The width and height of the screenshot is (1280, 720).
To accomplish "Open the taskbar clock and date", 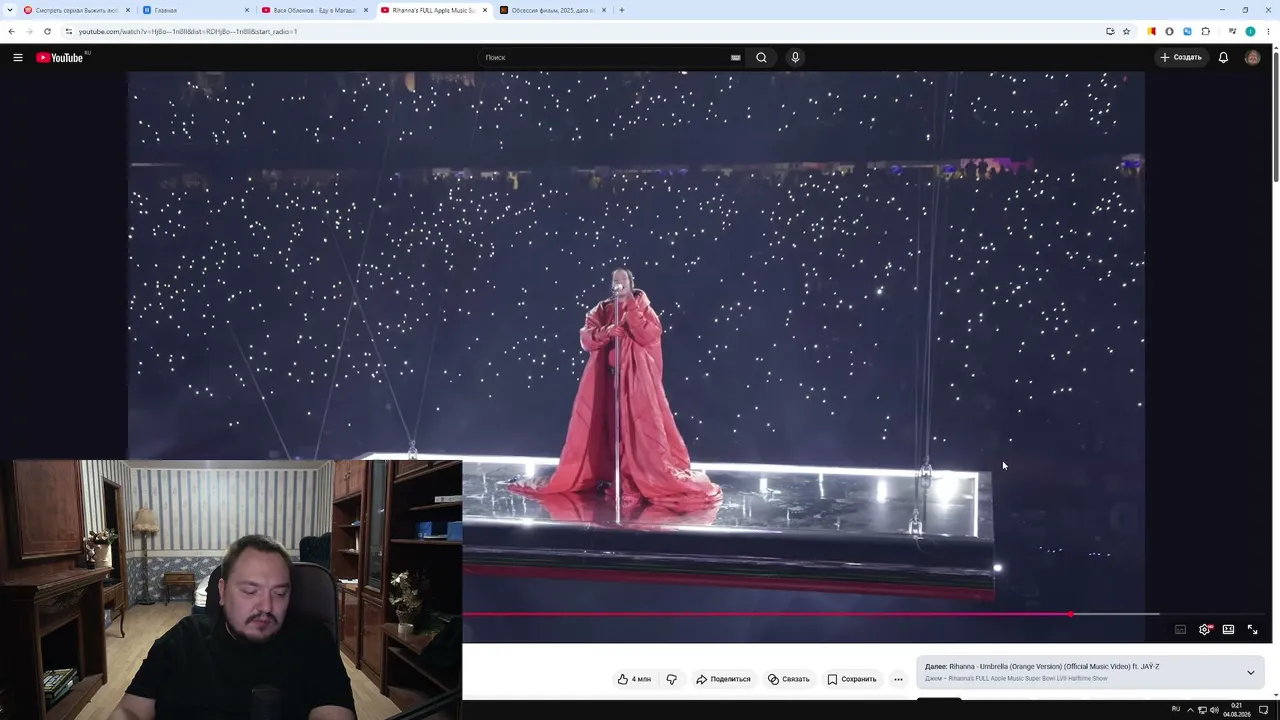I will click(x=1237, y=710).
